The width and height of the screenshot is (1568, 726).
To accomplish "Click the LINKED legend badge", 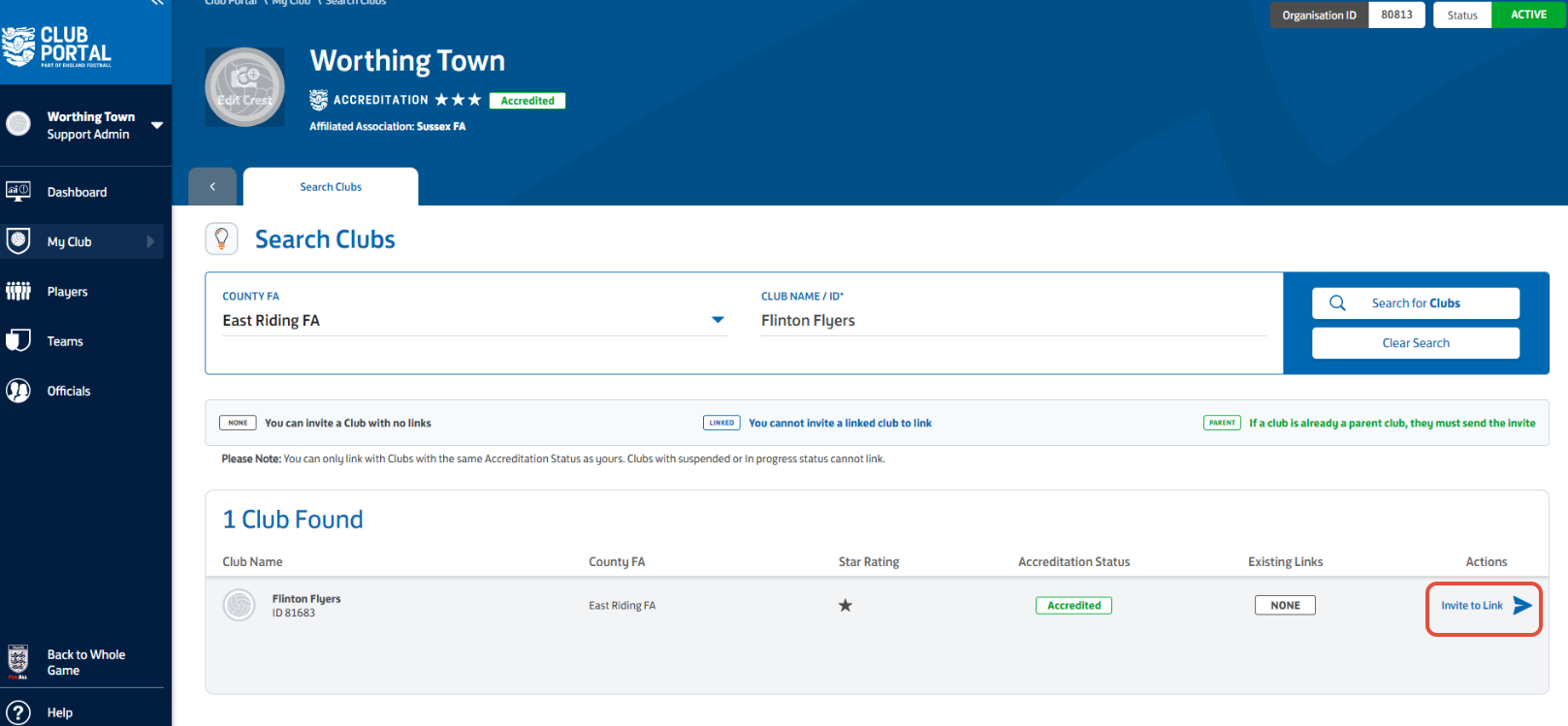I will (x=721, y=423).
